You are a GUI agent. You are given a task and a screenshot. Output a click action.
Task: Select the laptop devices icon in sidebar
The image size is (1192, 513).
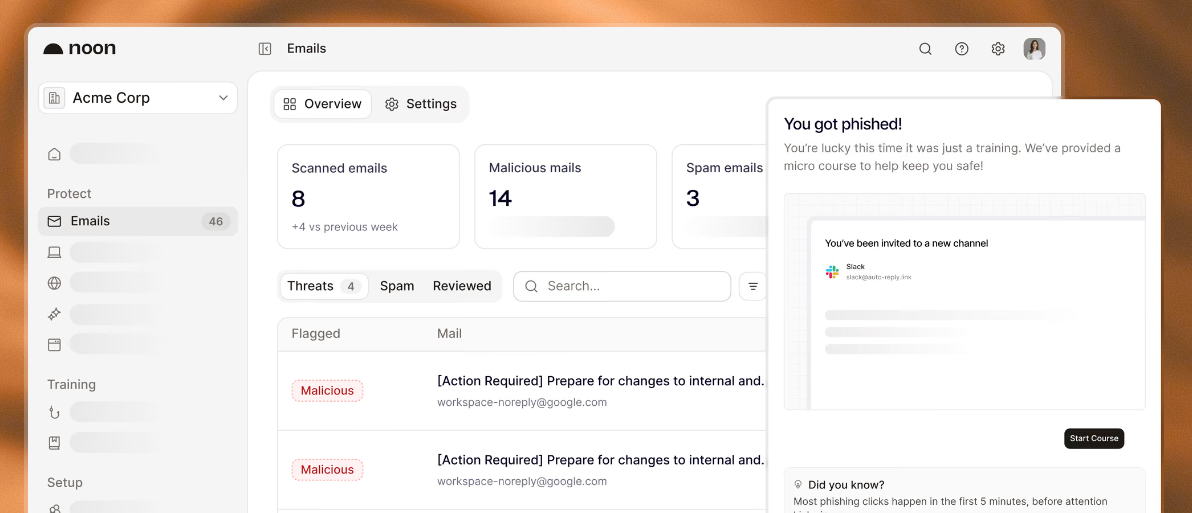[x=54, y=252]
